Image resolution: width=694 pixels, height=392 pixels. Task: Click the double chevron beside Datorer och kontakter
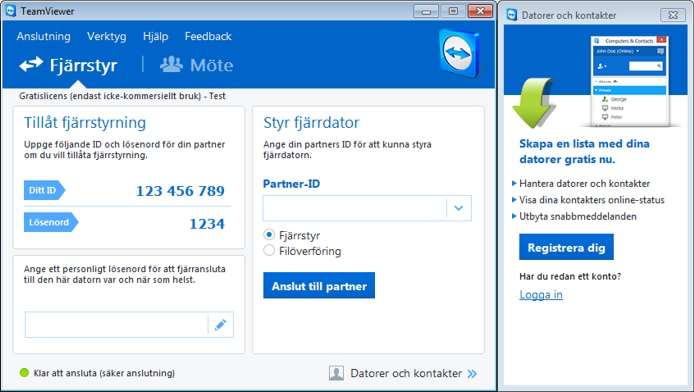(x=472, y=373)
